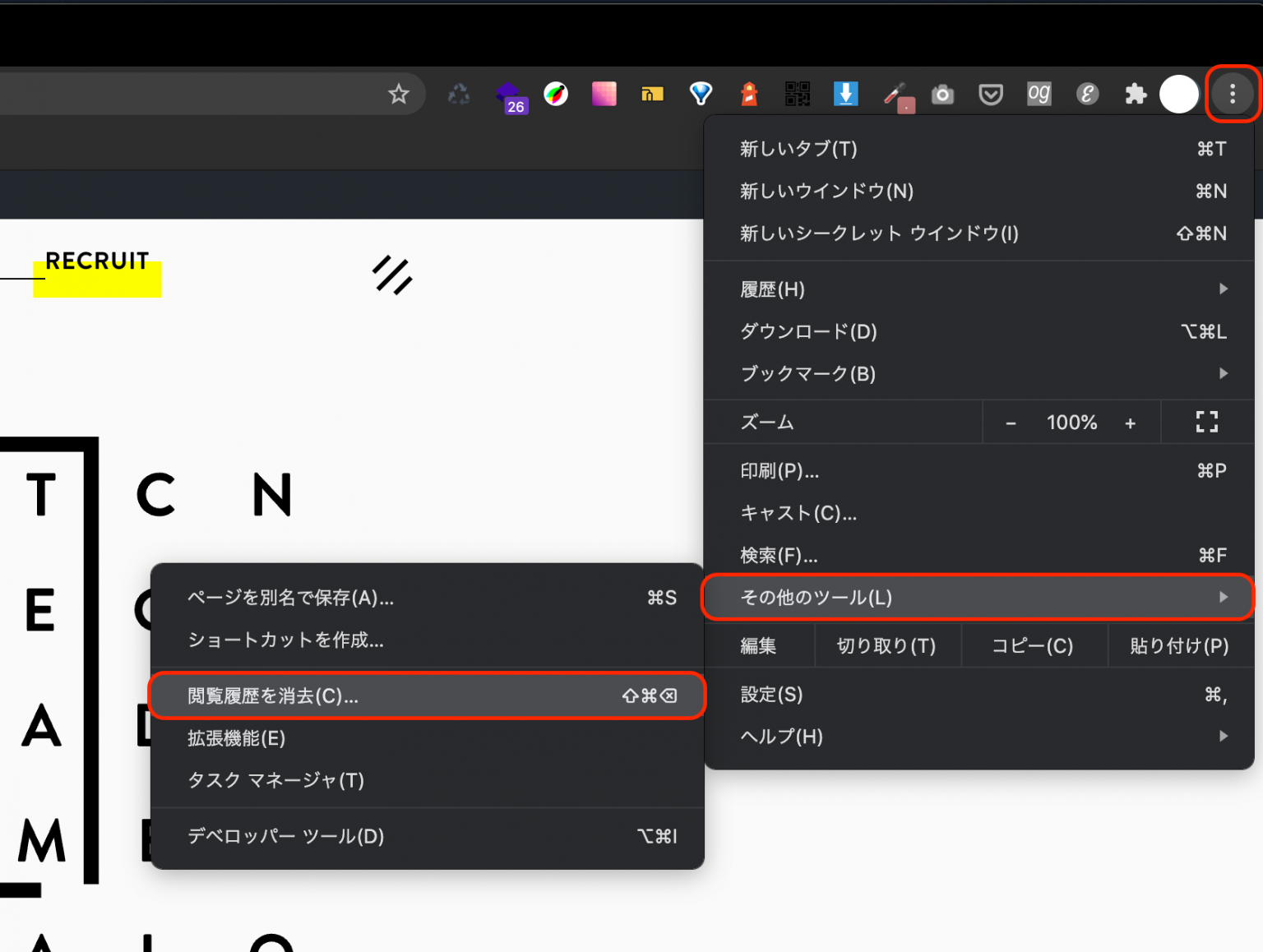Click the blue download arrow extension icon
The image size is (1263, 952).
846,94
